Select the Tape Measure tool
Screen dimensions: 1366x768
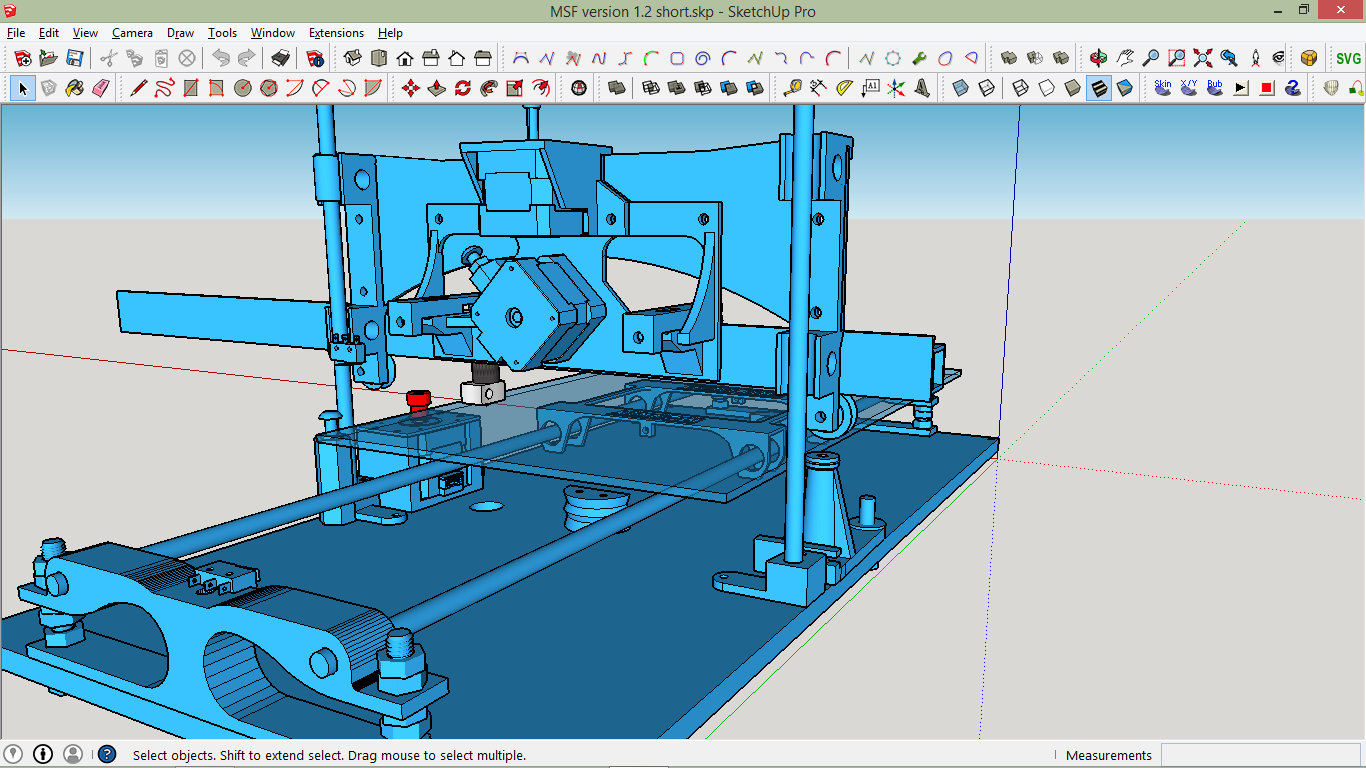tap(793, 88)
